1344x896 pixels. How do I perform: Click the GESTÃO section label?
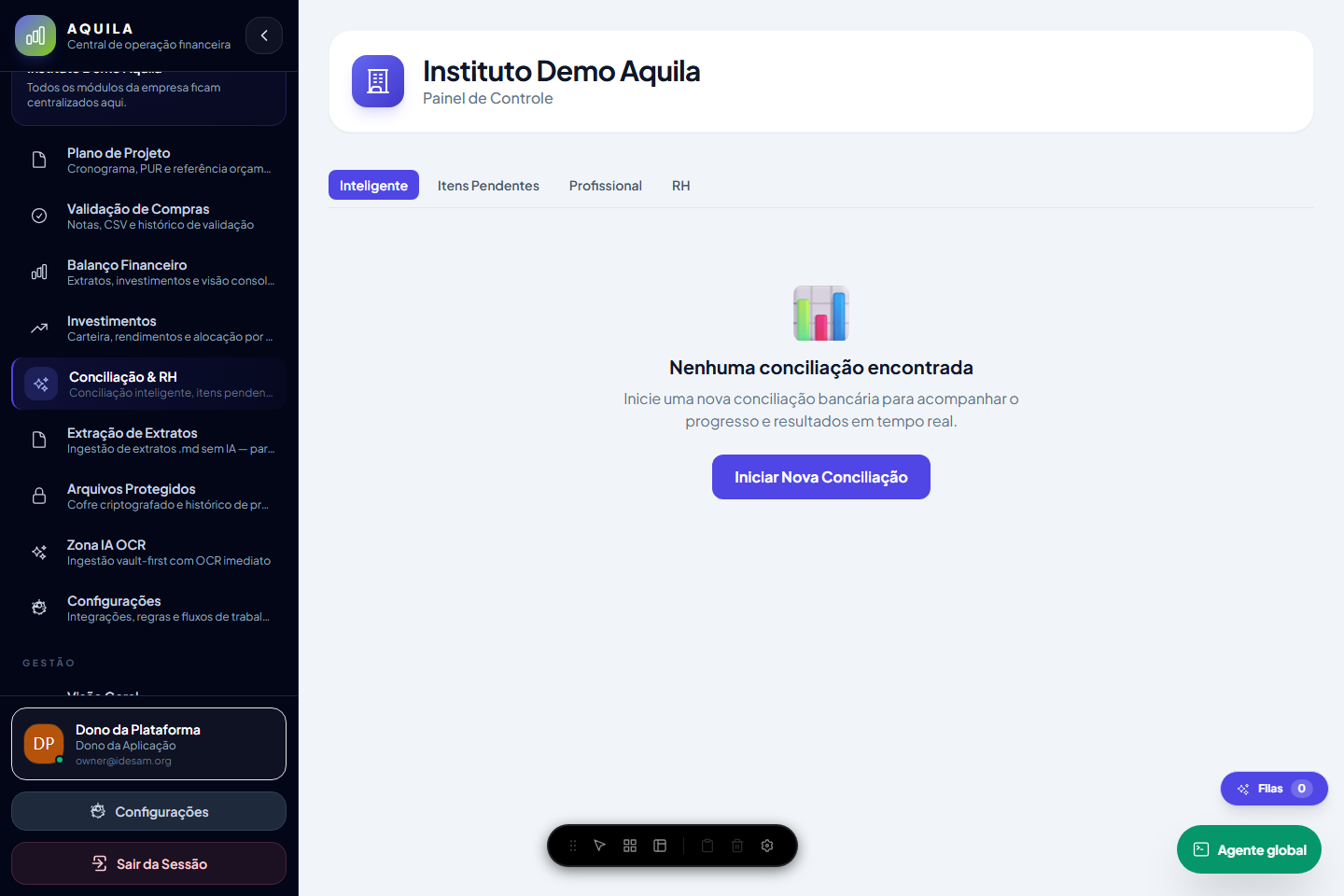coord(49,663)
